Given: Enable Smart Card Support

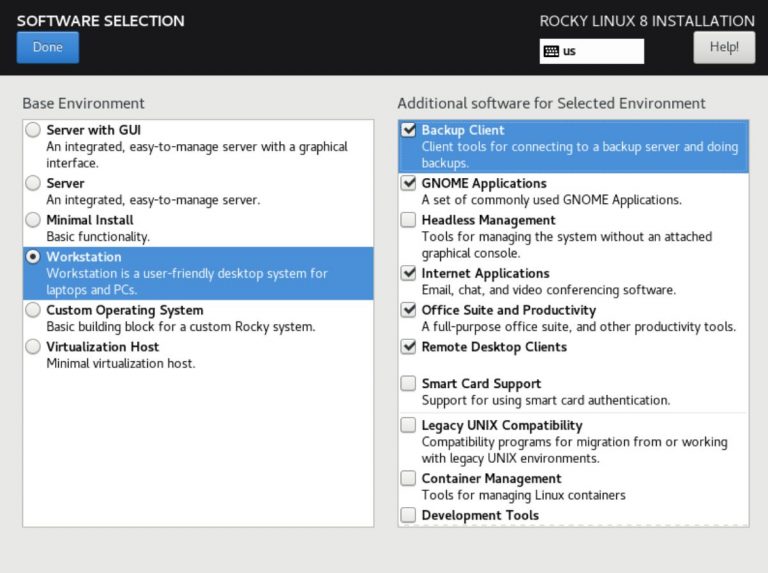Looking at the screenshot, I should pos(408,383).
